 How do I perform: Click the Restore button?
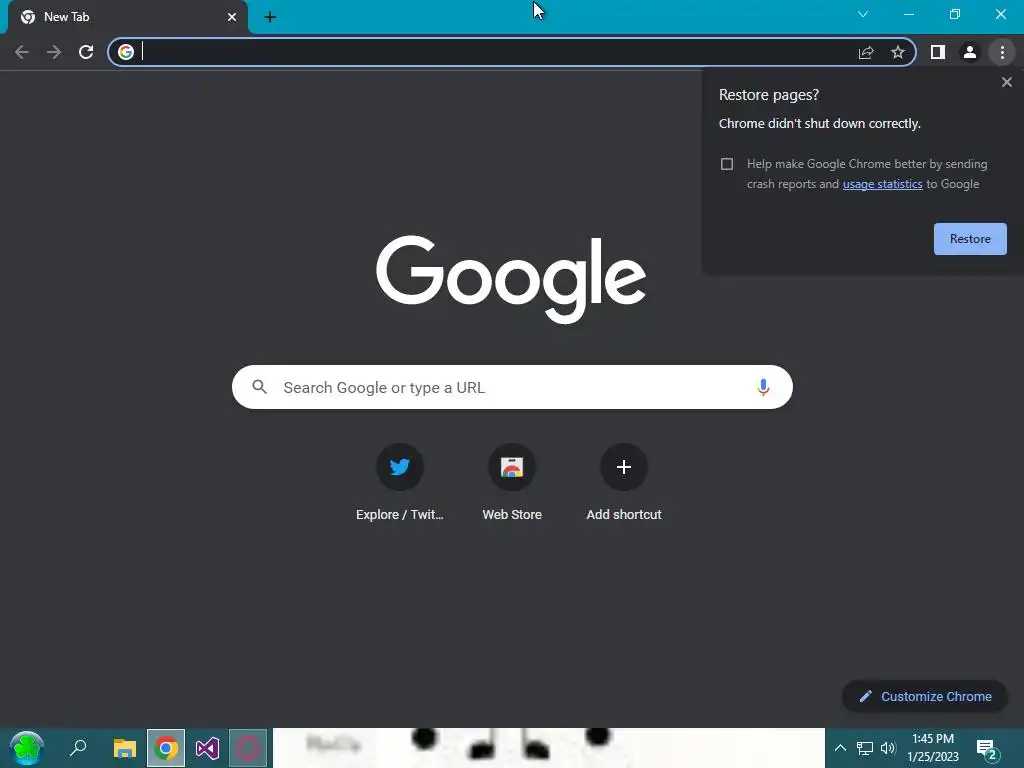[970, 239]
